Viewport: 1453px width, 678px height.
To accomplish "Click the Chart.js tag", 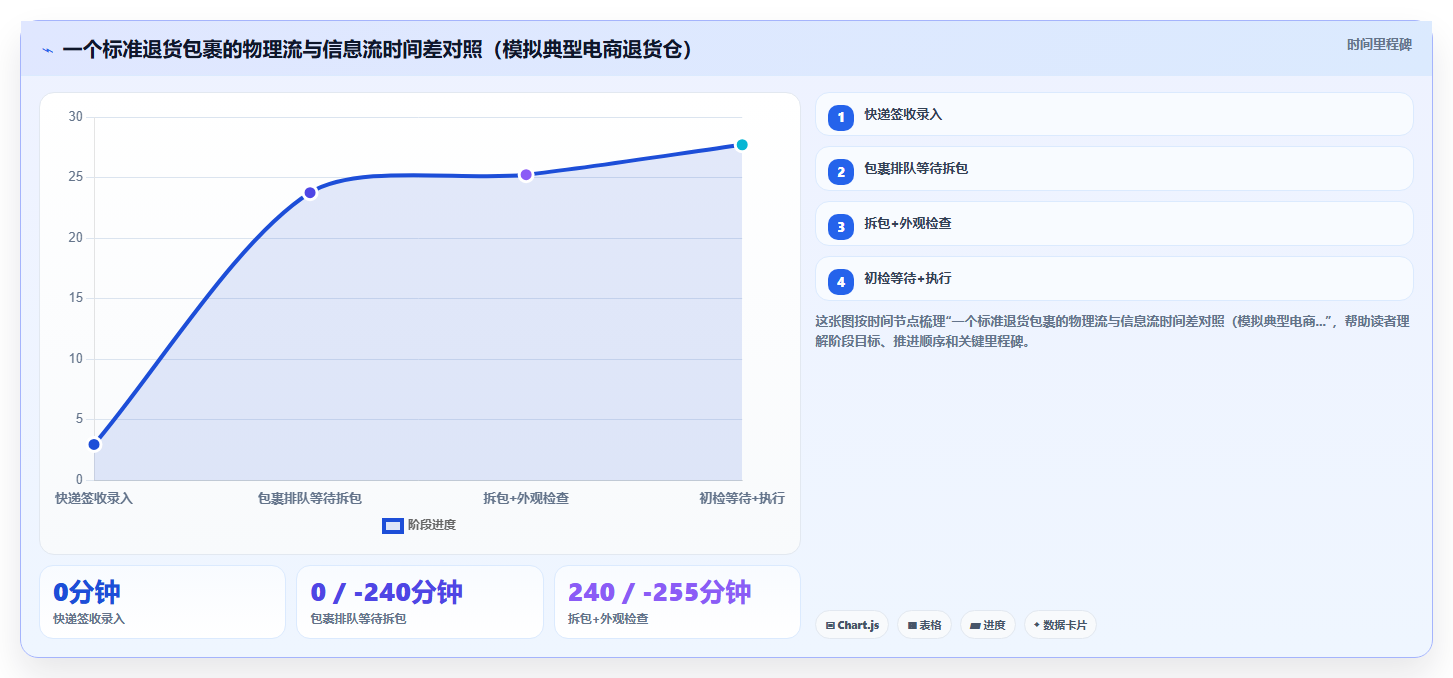I will pyautogui.click(x=852, y=625).
